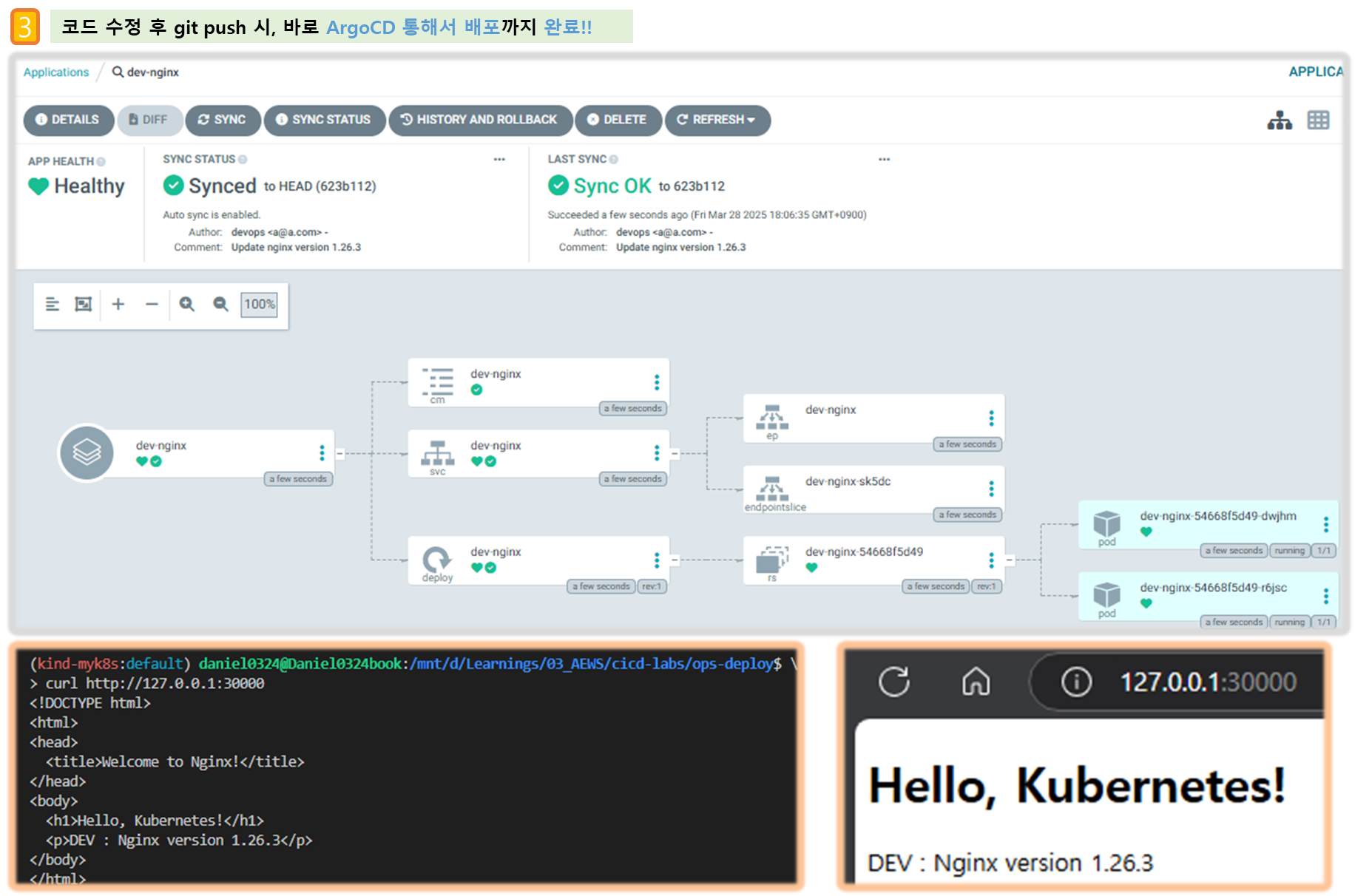Screen dimensions: 1355x896
Task: Select the dev-nginx cm configmap node icon
Action: 438,382
